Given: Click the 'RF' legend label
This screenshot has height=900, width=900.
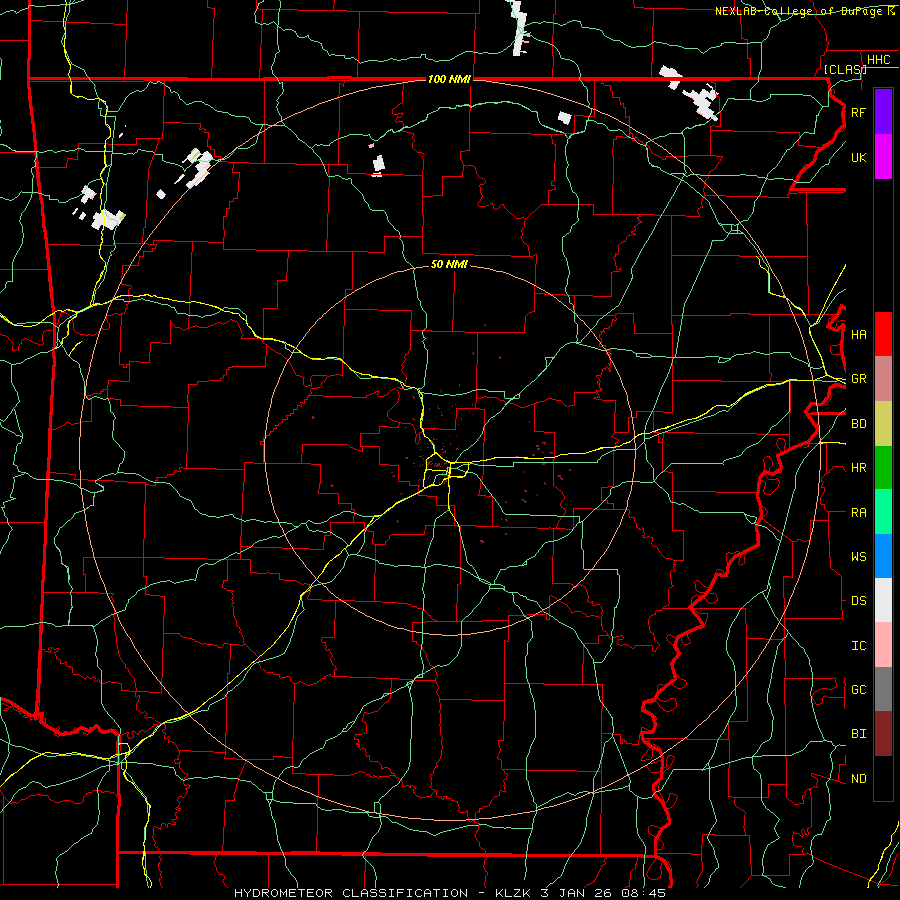Looking at the screenshot, I should click(859, 112).
